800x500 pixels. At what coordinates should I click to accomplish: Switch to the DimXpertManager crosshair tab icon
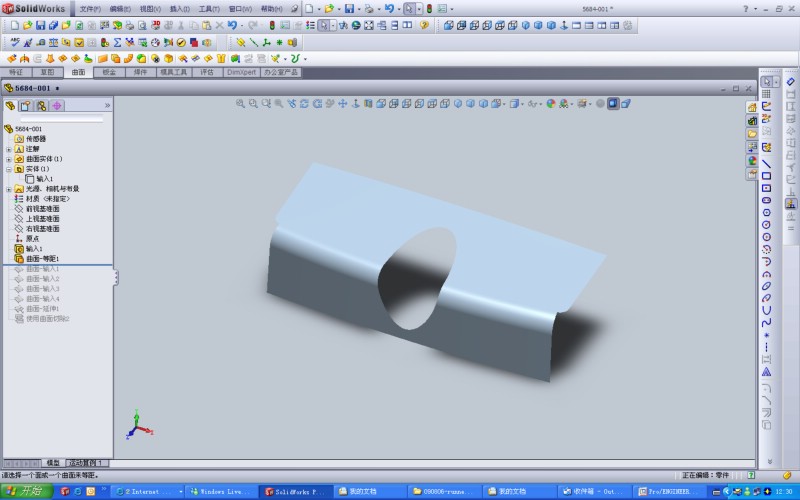pos(57,106)
